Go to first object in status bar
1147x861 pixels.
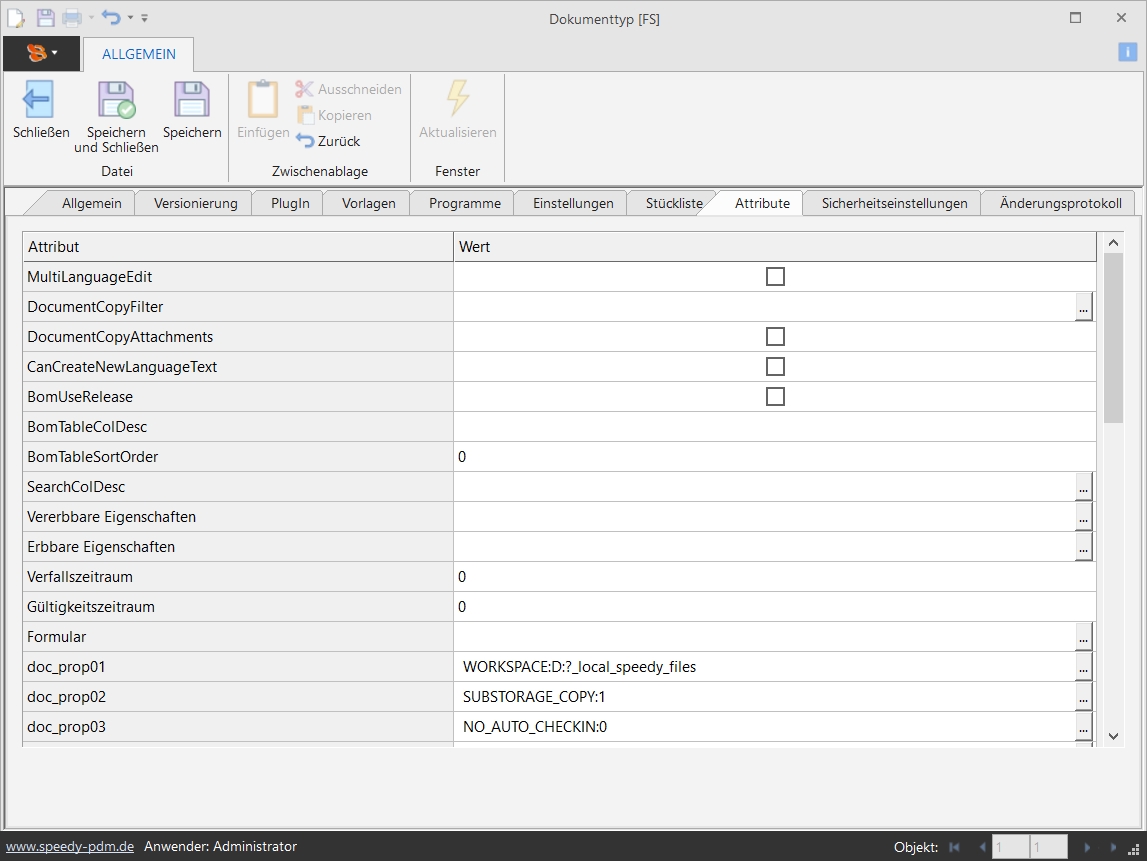point(954,847)
